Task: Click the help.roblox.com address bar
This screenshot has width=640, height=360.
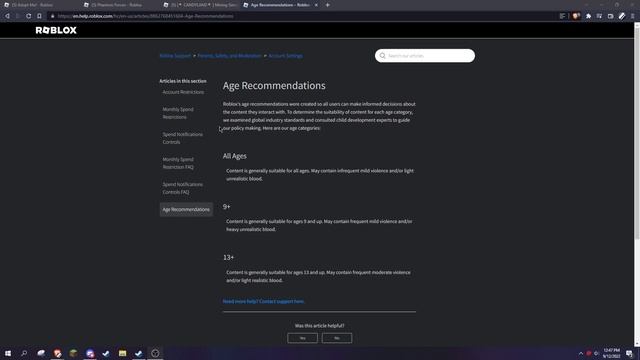Action: coord(302,16)
